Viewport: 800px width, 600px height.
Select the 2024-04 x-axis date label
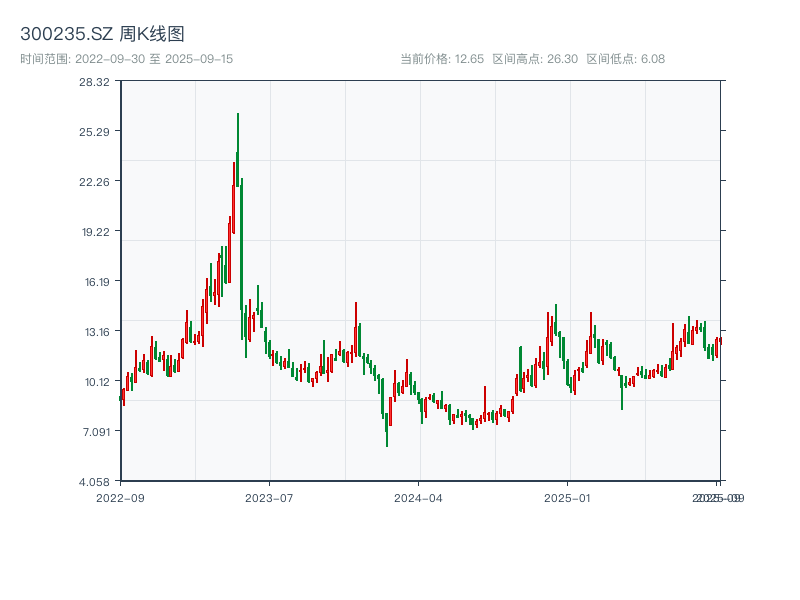coord(419,497)
